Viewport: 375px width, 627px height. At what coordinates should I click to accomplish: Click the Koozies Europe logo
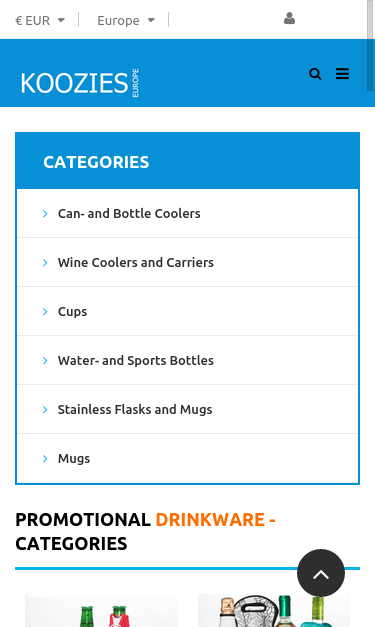(80, 83)
